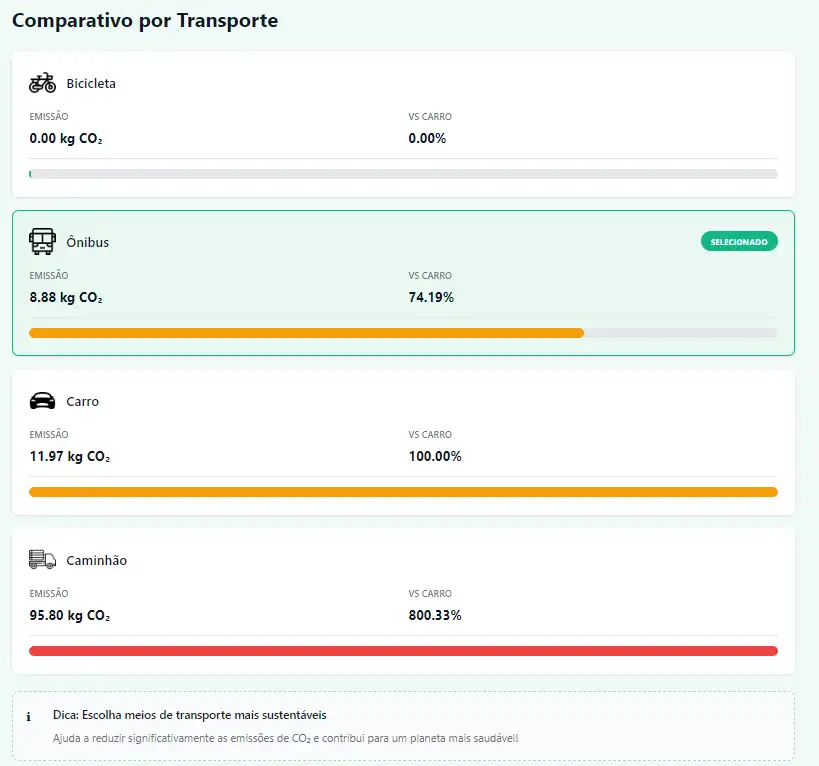Click the bus icon beside Ônibus

42,242
